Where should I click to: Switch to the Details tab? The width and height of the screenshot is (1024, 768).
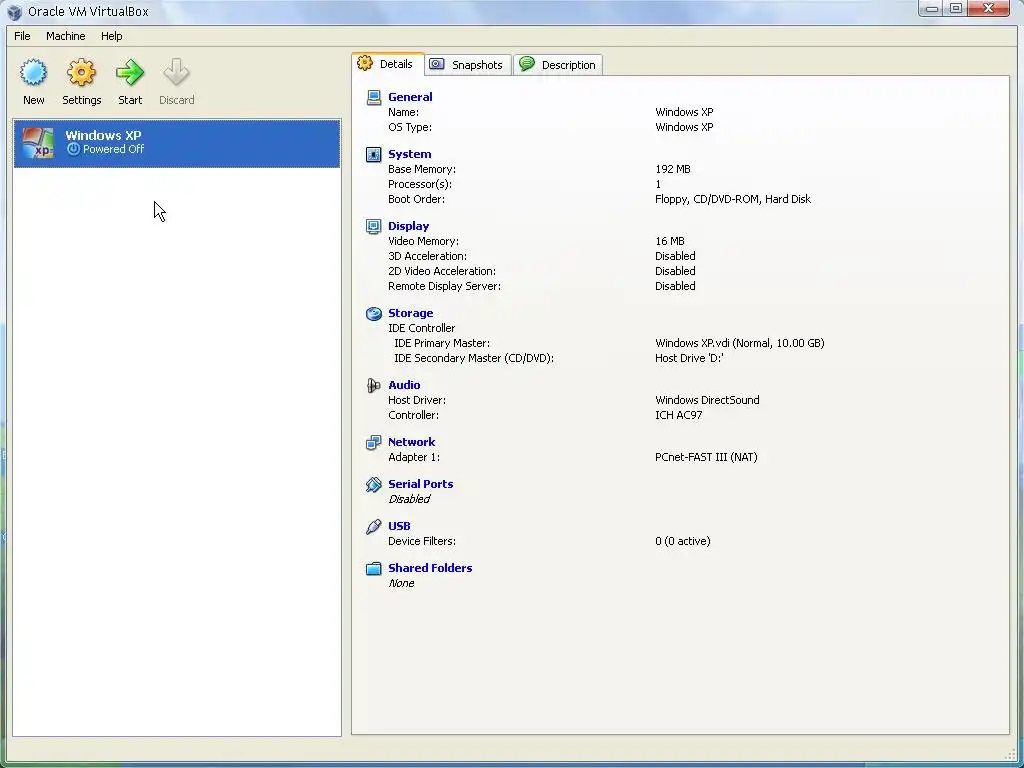point(388,64)
